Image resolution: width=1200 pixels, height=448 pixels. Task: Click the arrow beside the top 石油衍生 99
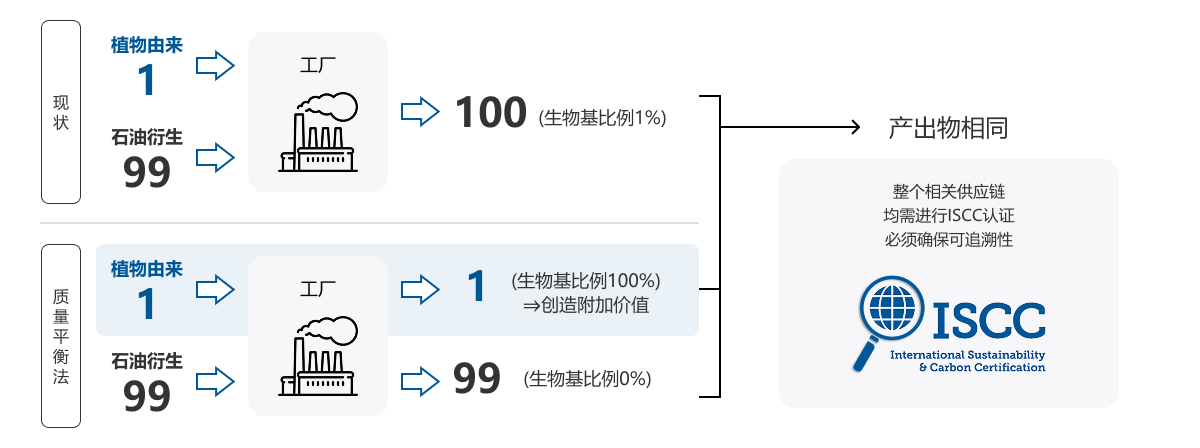[x=214, y=157]
